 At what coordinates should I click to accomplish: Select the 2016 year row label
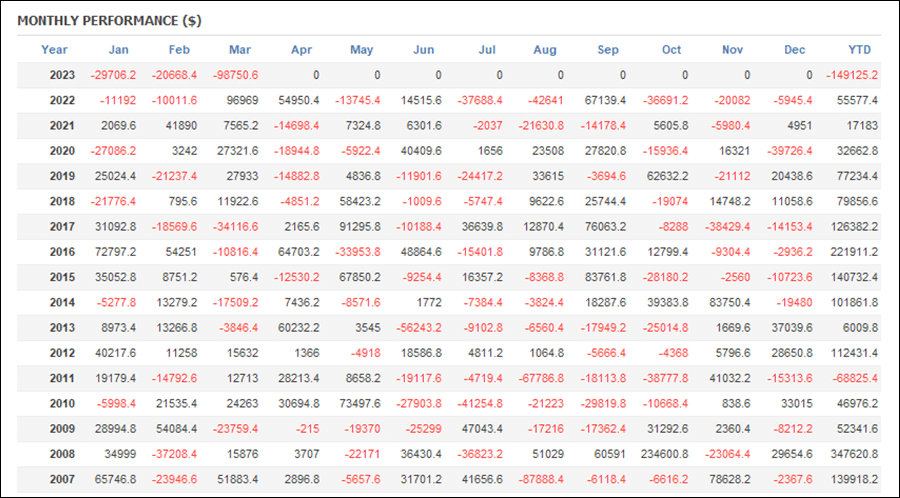(x=62, y=252)
